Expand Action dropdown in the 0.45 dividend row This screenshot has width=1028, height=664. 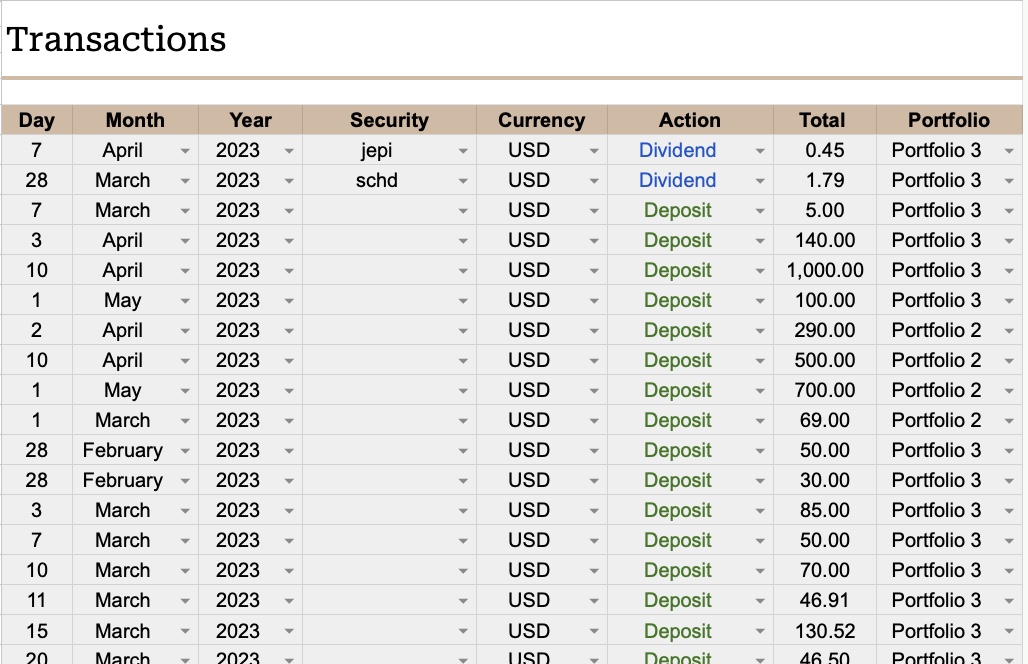click(760, 151)
